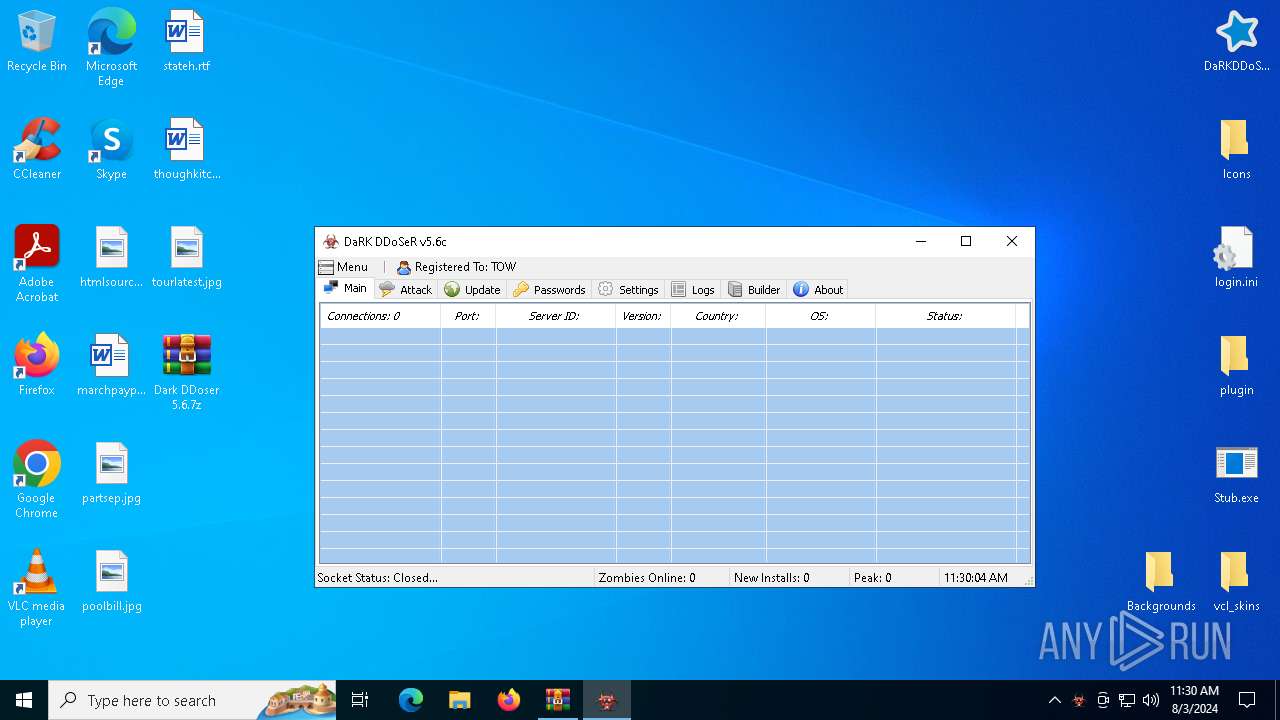
Task: Open Firefox from the taskbar
Action: [509, 700]
